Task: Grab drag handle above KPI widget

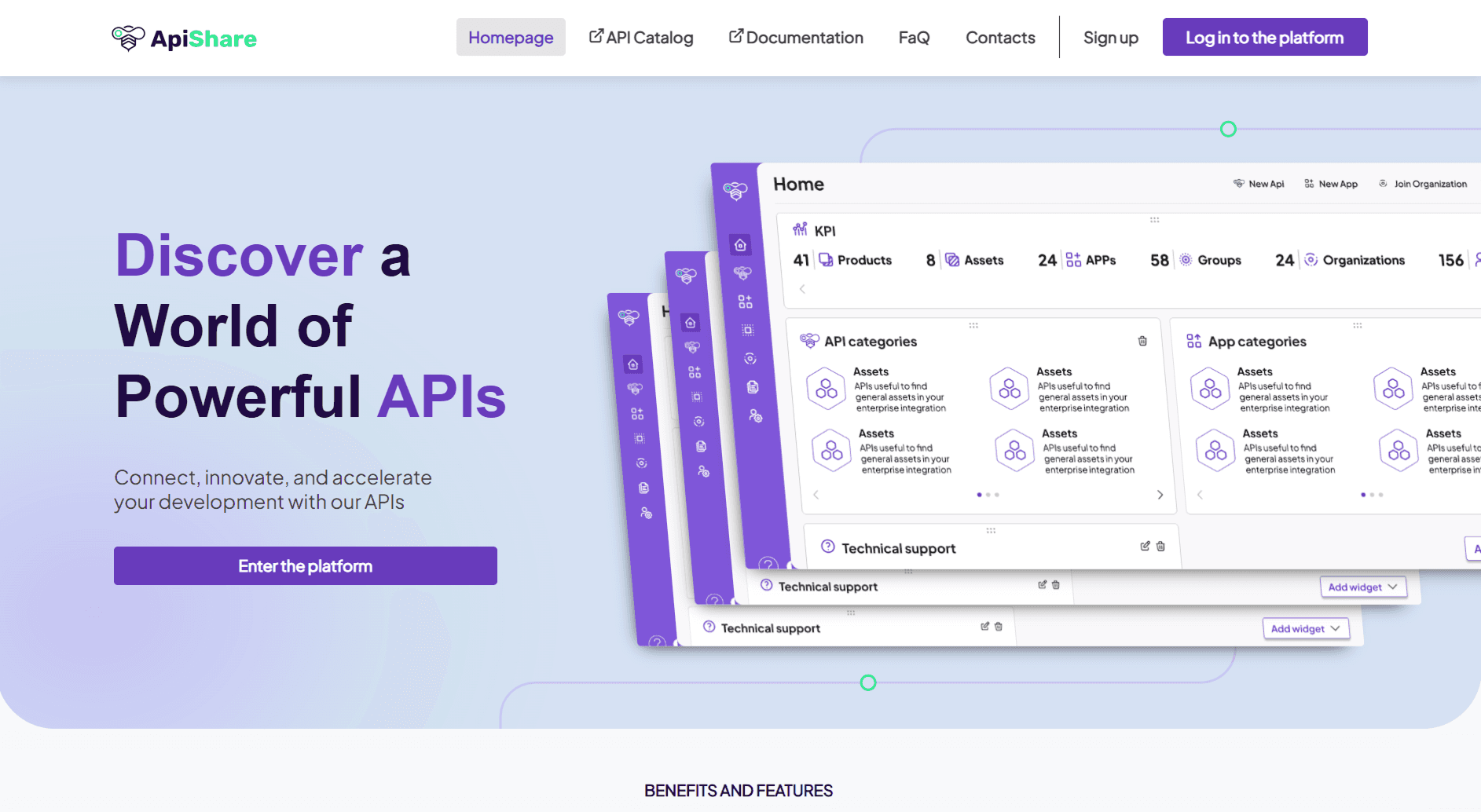Action: point(1154,220)
